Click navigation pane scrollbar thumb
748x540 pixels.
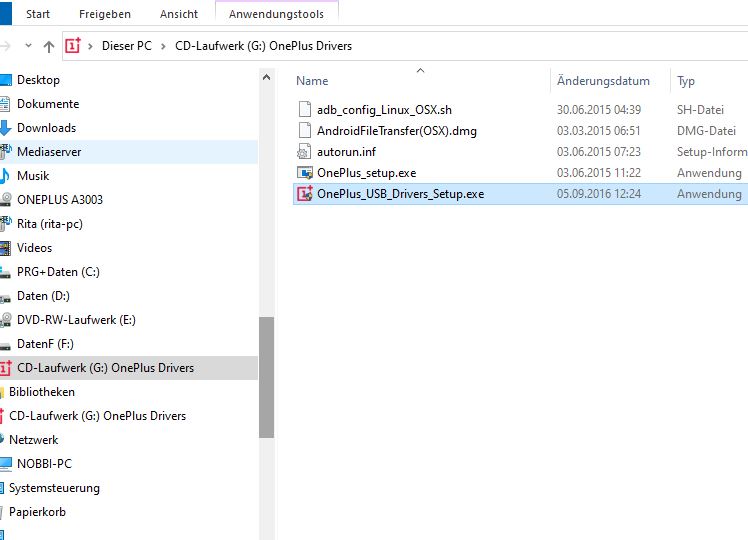tap(267, 377)
